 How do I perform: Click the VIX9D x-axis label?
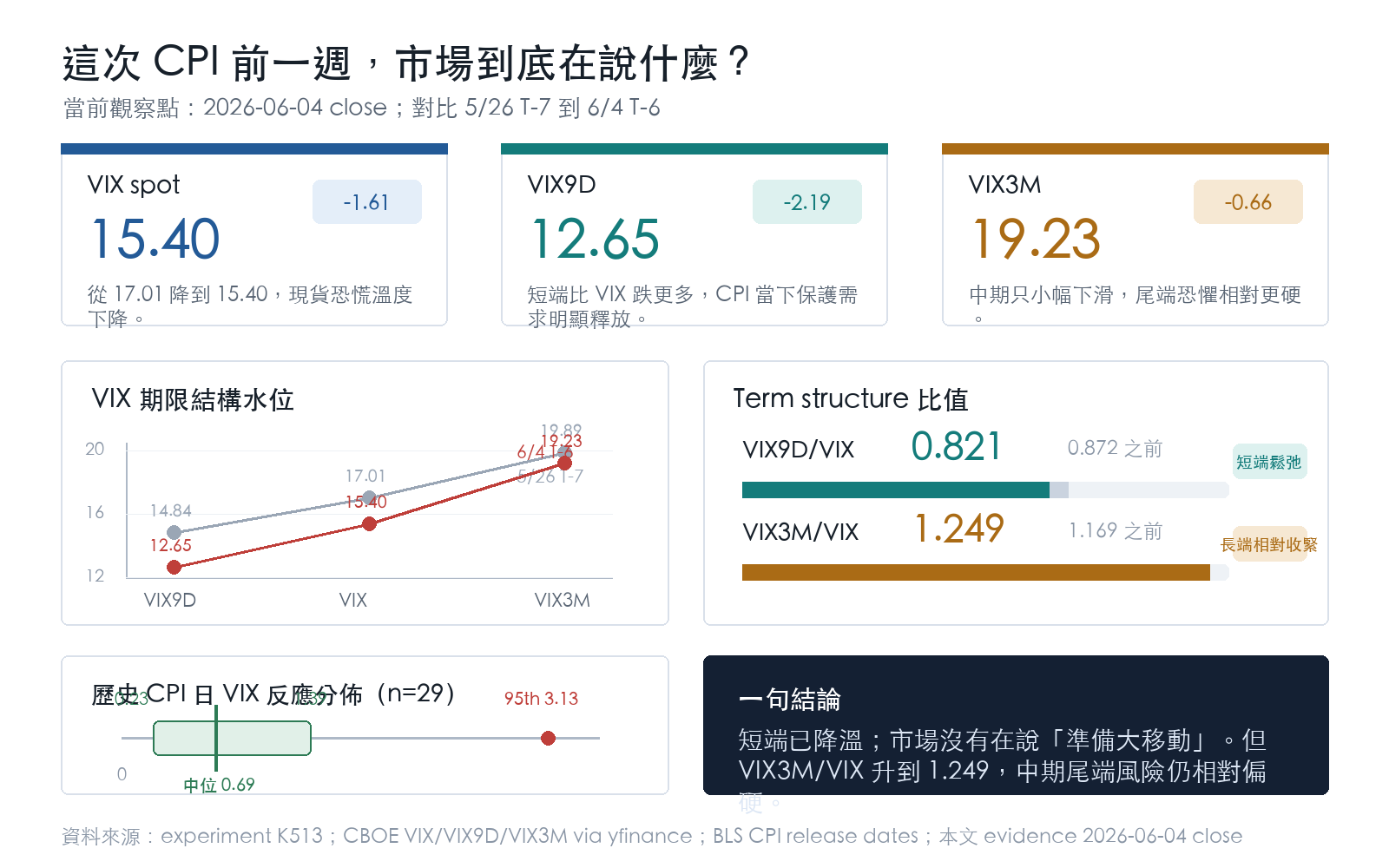(x=169, y=600)
